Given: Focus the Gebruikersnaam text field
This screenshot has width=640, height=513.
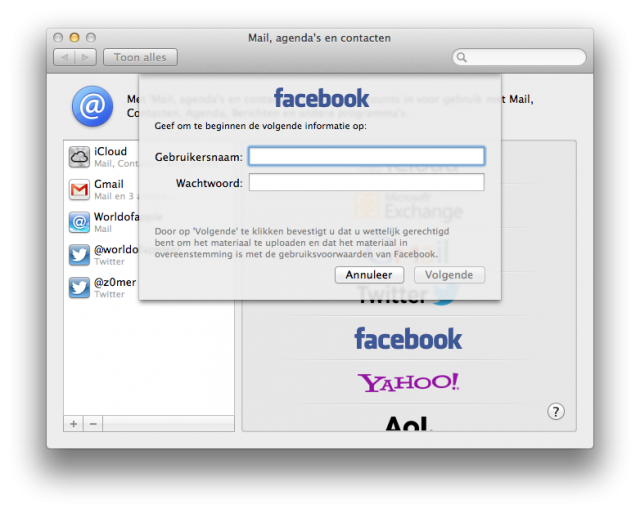Looking at the screenshot, I should 366,156.
